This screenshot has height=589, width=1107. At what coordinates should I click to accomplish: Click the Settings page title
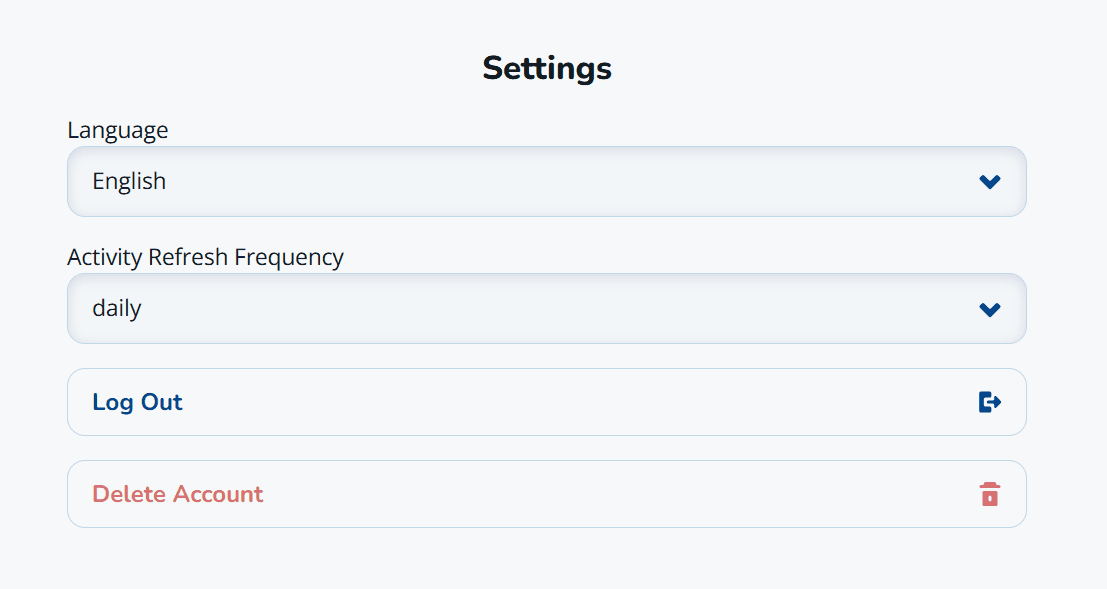547,68
